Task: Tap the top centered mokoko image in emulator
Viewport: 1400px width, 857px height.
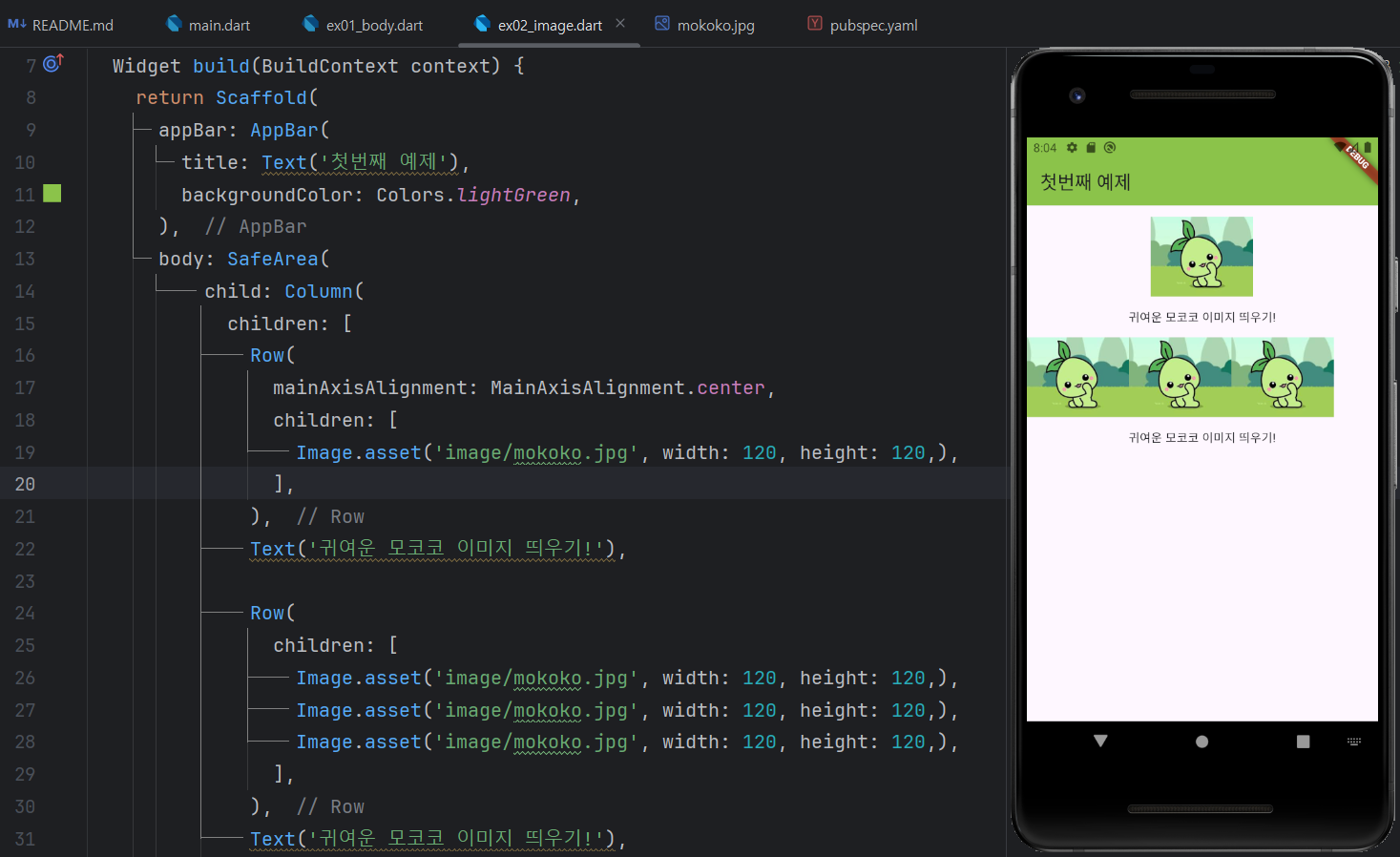Action: point(1201,257)
